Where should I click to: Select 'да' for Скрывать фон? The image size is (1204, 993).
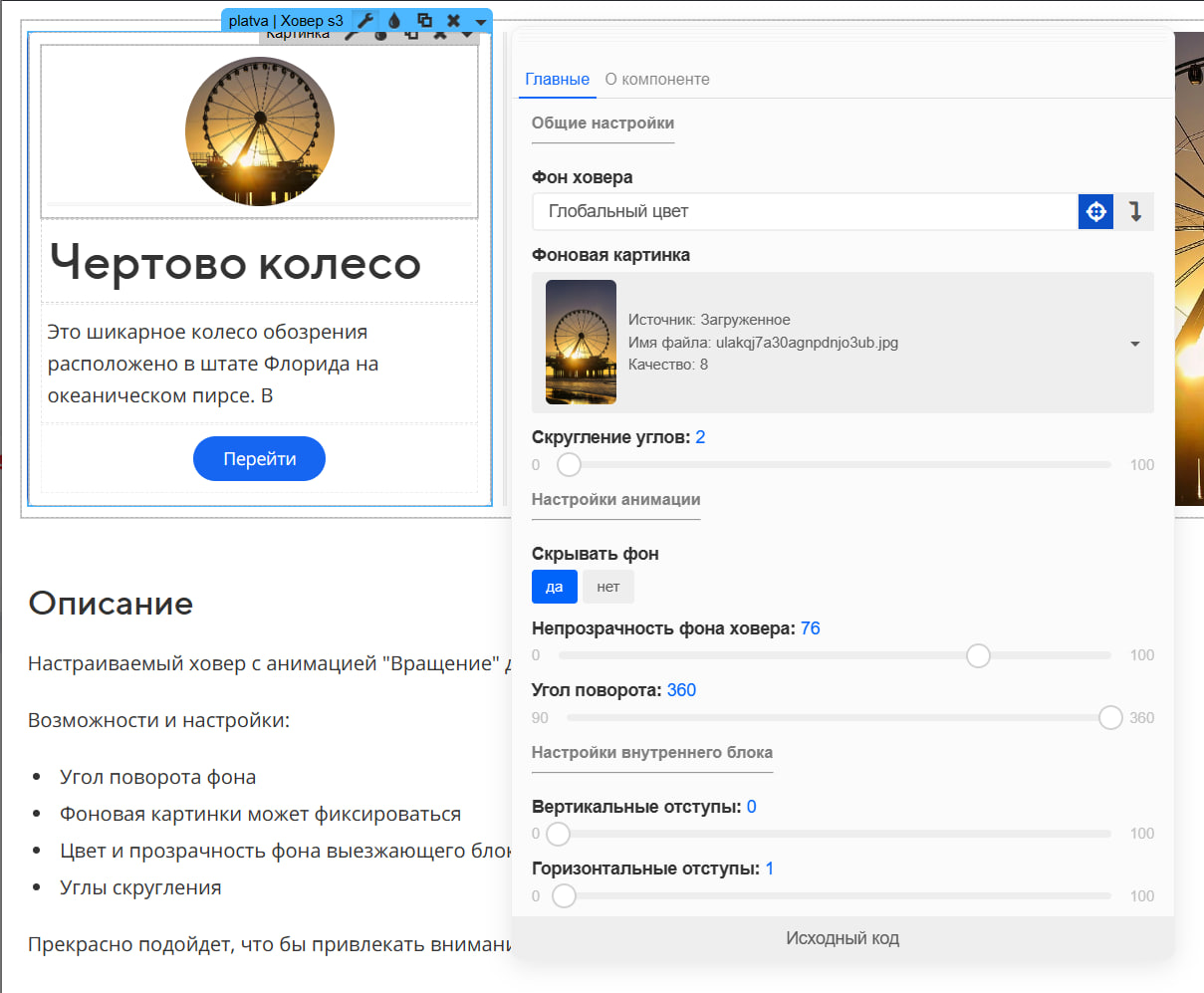coord(555,587)
